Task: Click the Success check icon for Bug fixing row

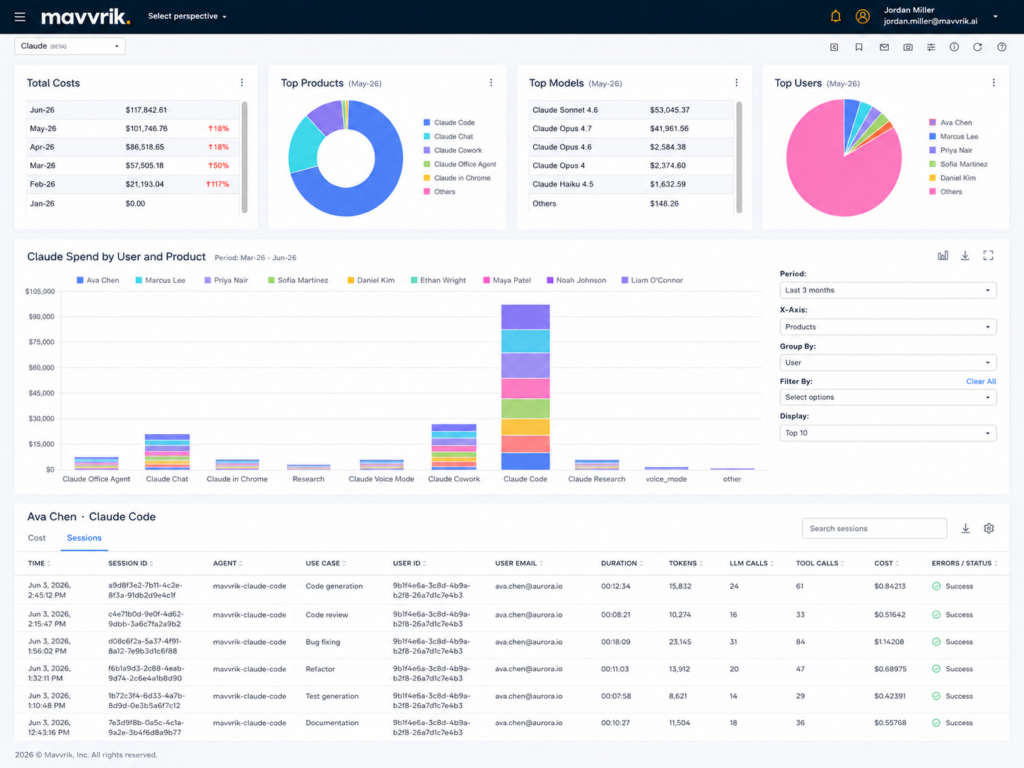Action: (936, 642)
